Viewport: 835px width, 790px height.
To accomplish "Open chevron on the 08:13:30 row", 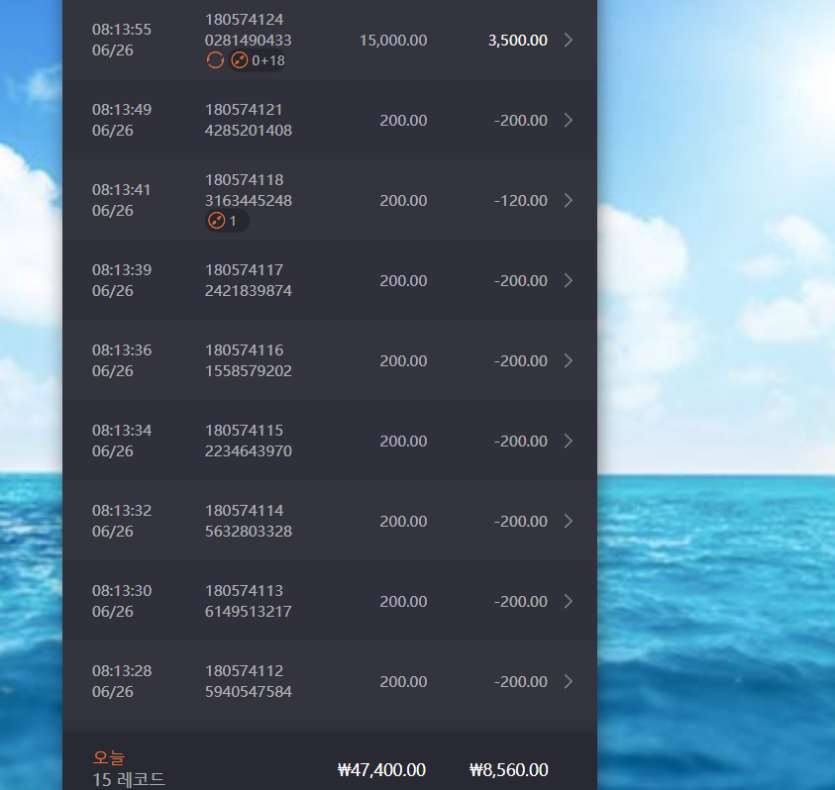I will pos(568,601).
